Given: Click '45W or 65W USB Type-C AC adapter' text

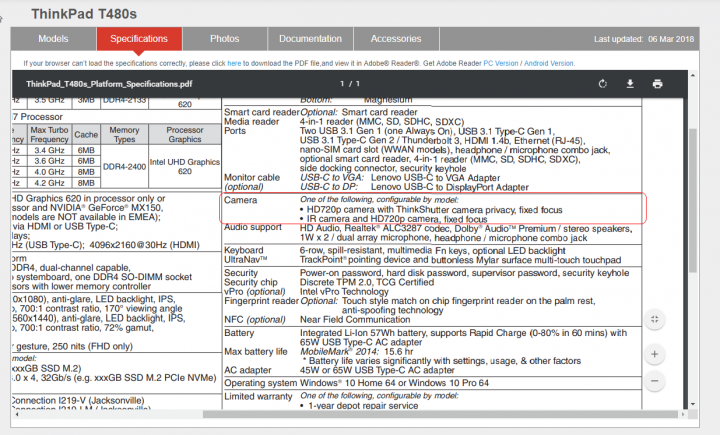Looking at the screenshot, I should (377, 370).
